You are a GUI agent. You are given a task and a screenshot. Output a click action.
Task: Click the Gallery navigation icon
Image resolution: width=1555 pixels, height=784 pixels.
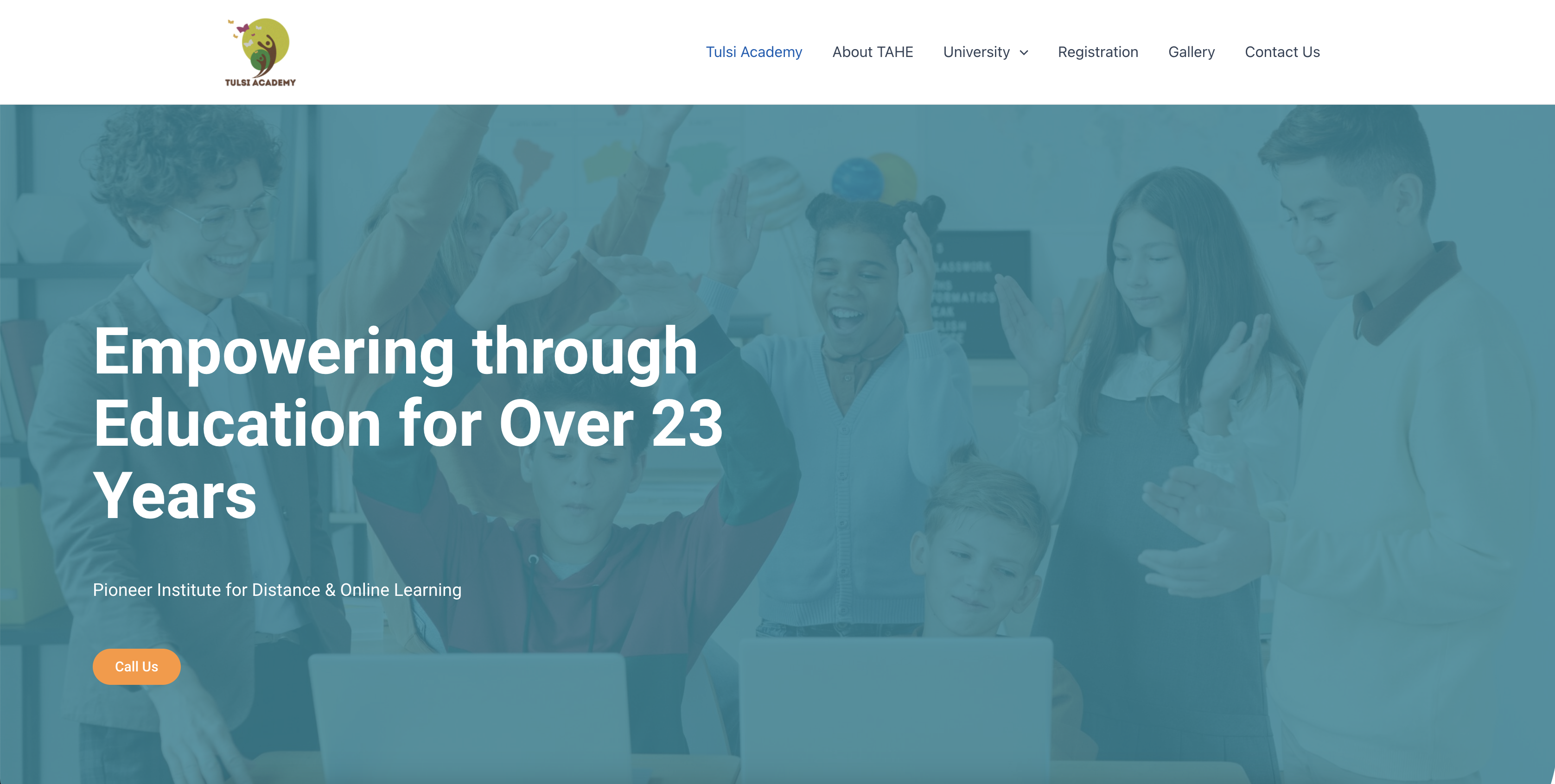[1191, 52]
